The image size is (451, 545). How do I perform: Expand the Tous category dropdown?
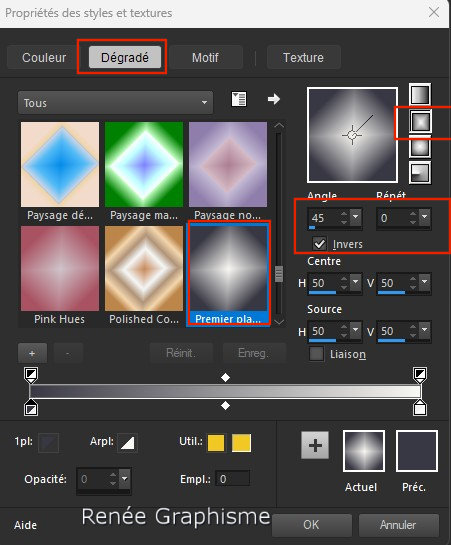[x=115, y=103]
